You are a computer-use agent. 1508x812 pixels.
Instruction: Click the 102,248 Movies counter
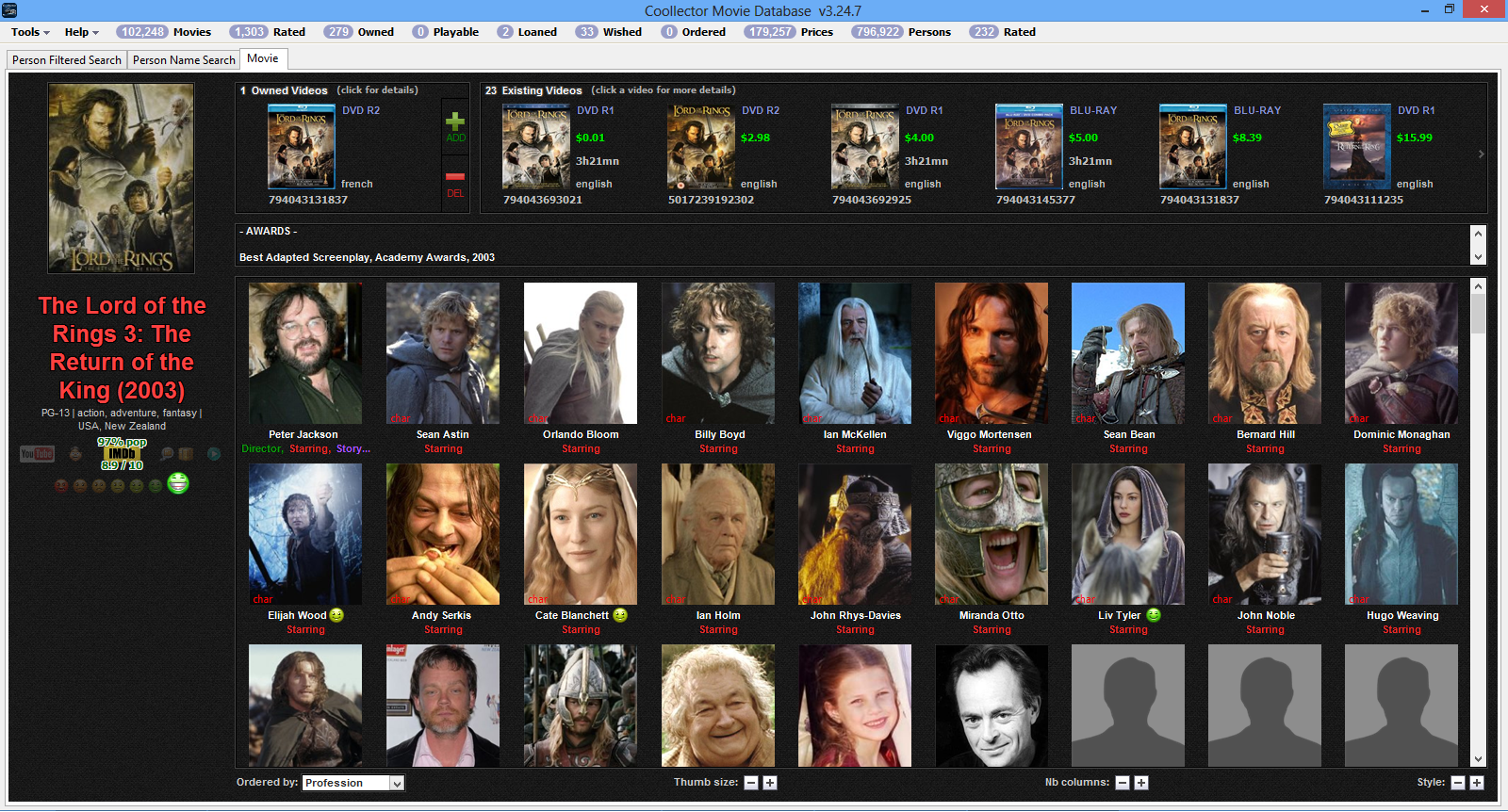164,32
